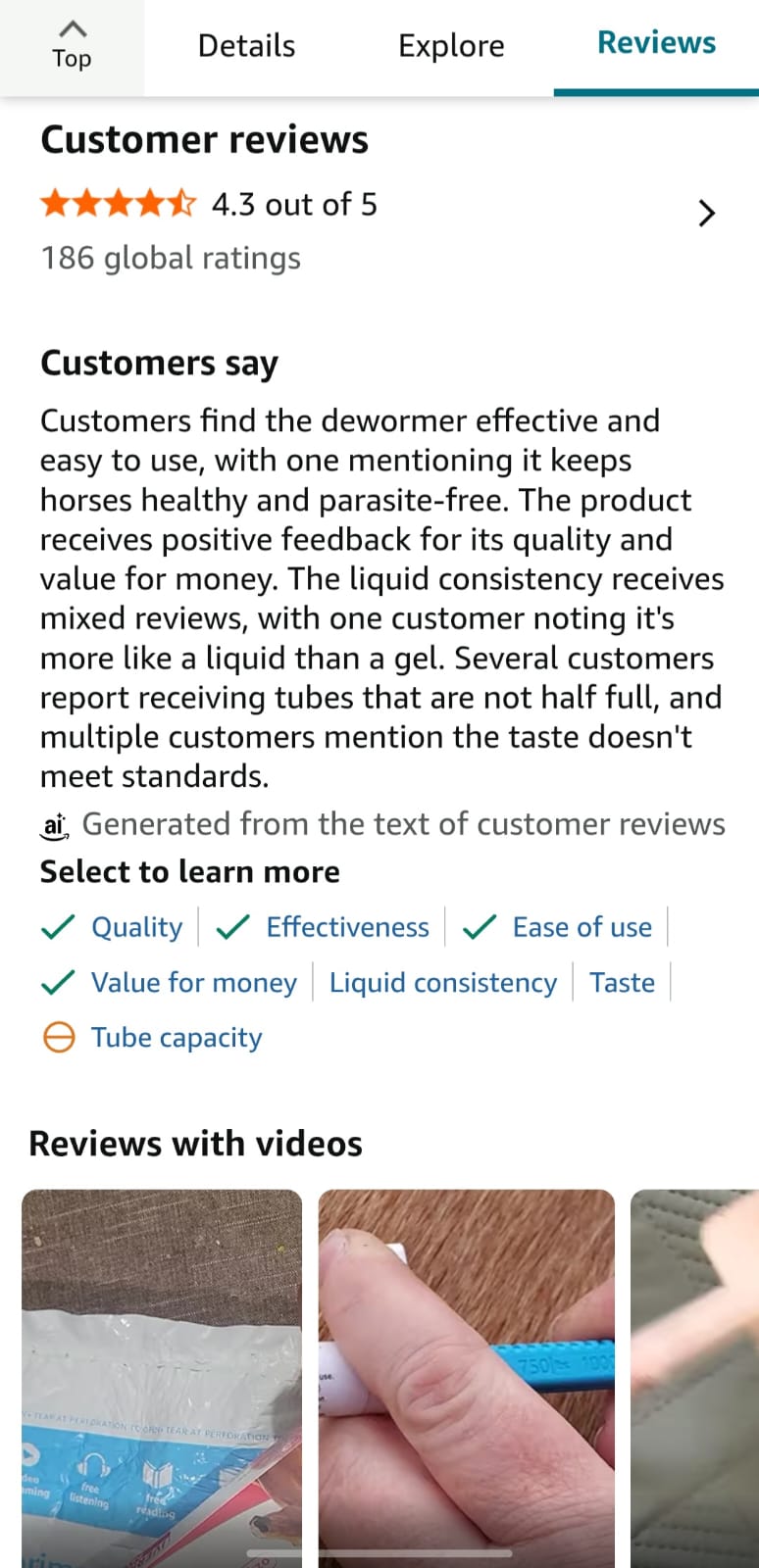Switch to the Explore tab
This screenshot has width=759, height=1568.
click(451, 46)
